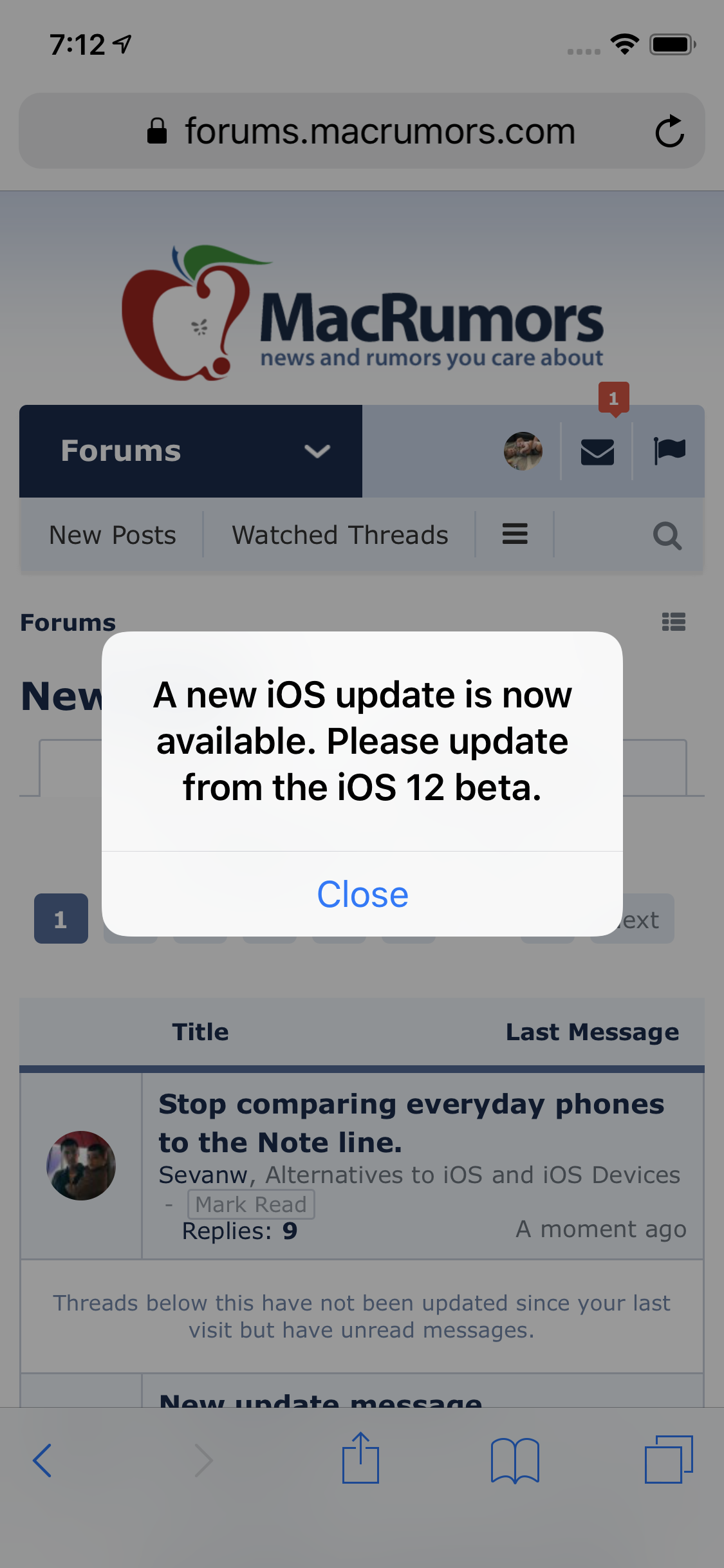
Task: Click the list view icon beside Forums breadcrumb
Action: pos(674,622)
